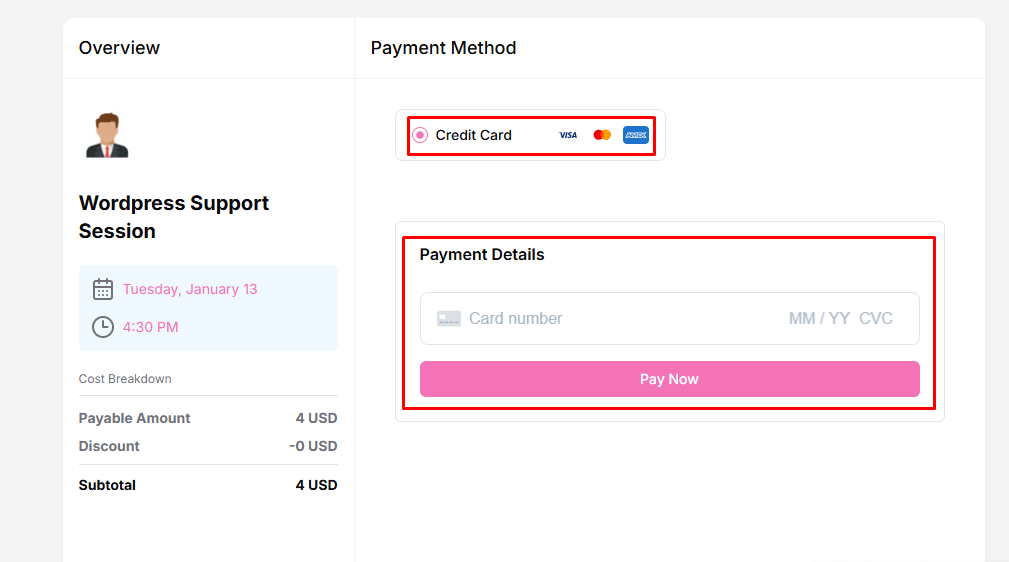Click the Mastercard logo
Screen dimensions: 1009x562
pyautogui.click(x=602, y=135)
